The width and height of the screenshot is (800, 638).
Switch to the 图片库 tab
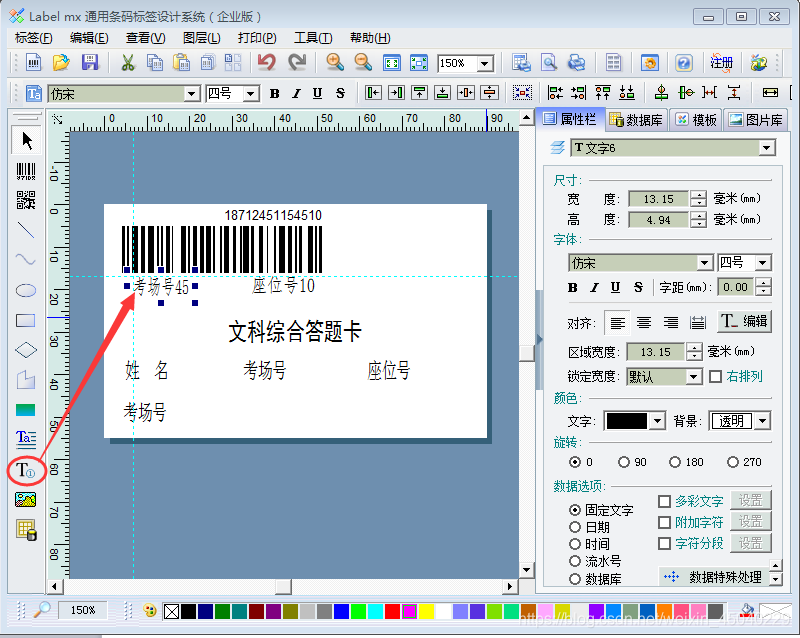pos(756,120)
